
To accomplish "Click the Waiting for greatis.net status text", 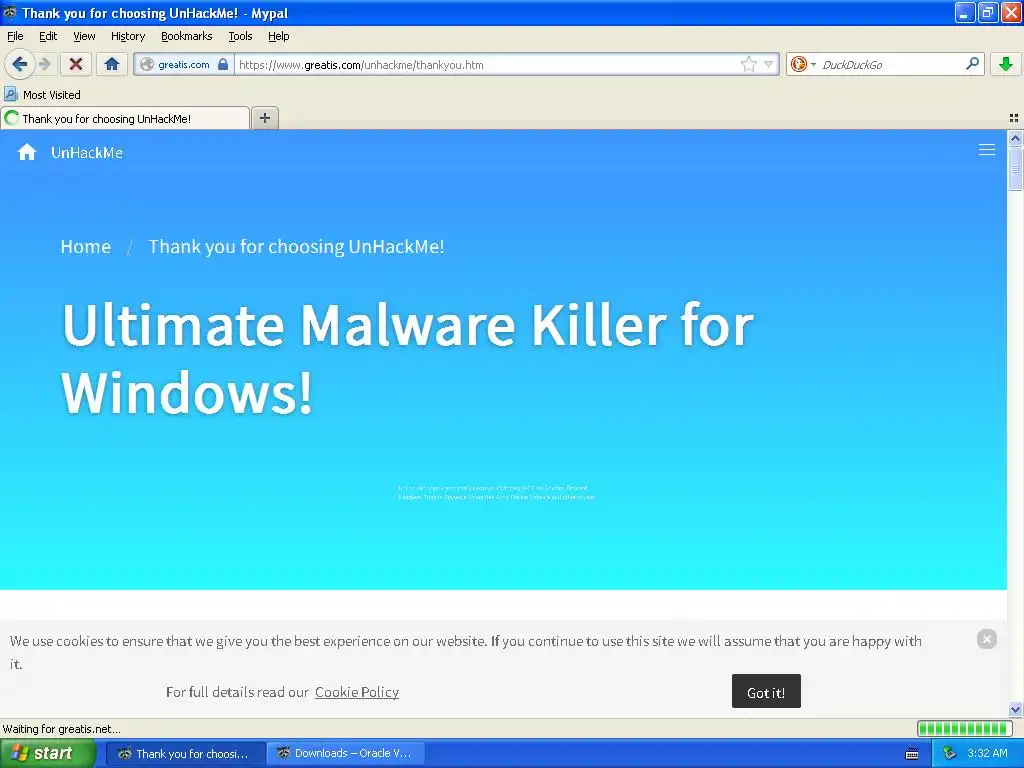I will point(61,729).
